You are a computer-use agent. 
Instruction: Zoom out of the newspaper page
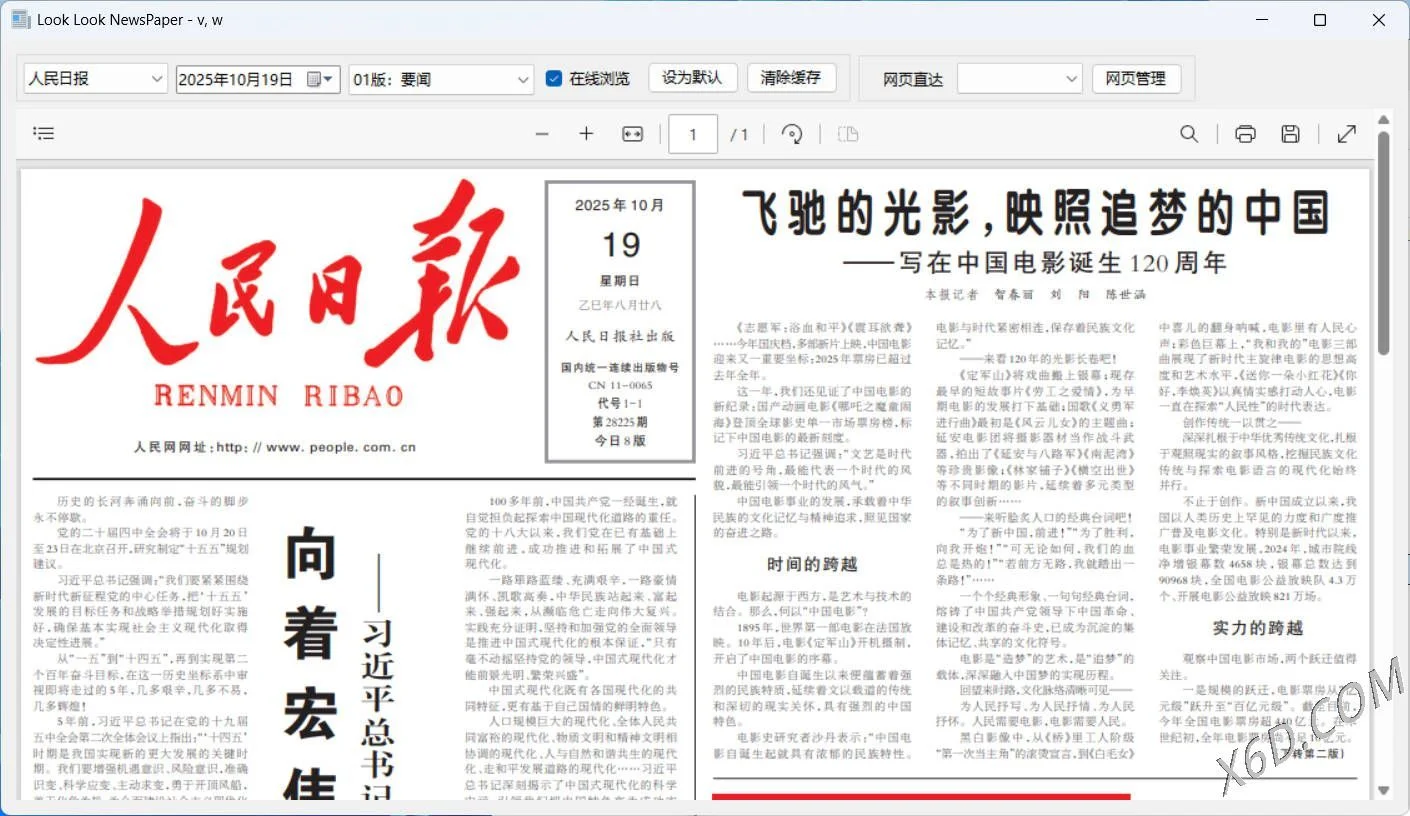(x=541, y=133)
